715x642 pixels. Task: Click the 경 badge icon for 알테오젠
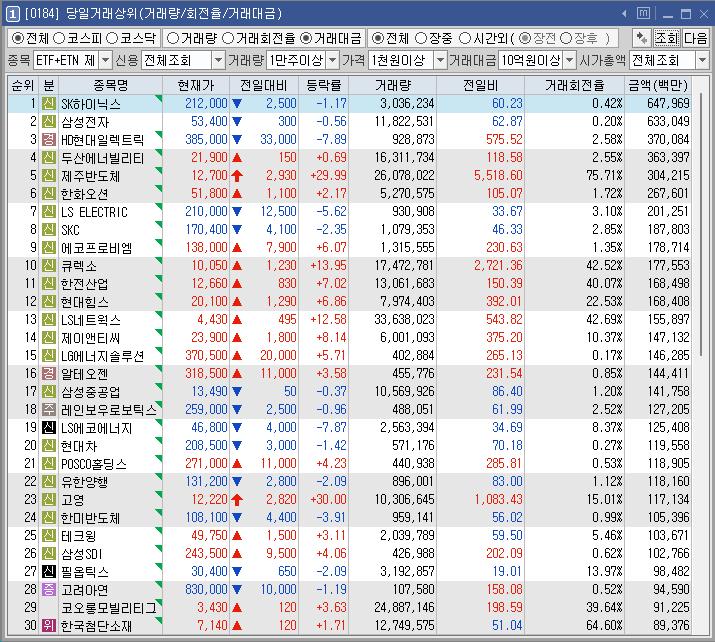pyautogui.click(x=49, y=373)
